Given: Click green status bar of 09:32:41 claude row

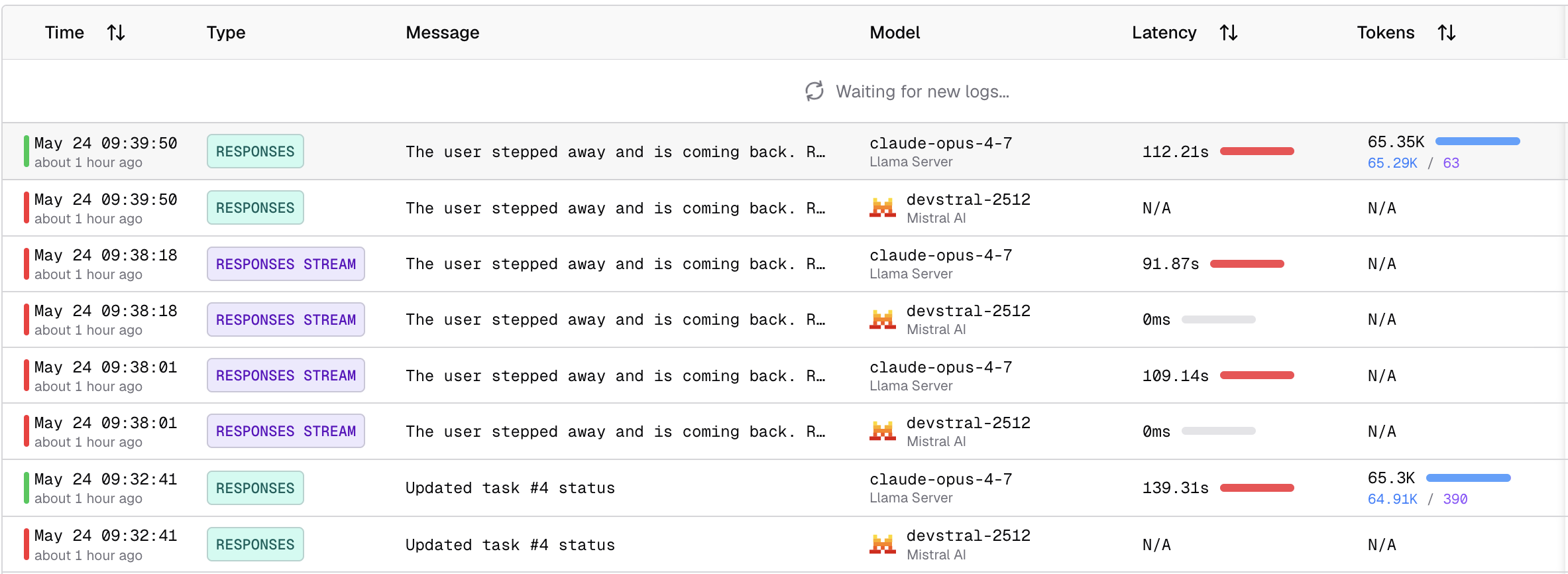Looking at the screenshot, I should pyautogui.click(x=27, y=488).
